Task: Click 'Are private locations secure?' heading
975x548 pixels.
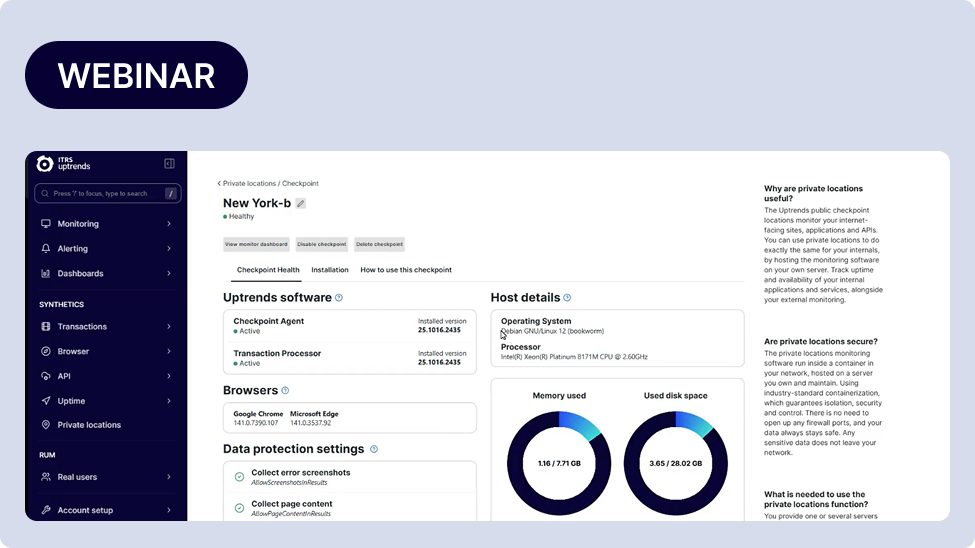Action: tap(821, 341)
